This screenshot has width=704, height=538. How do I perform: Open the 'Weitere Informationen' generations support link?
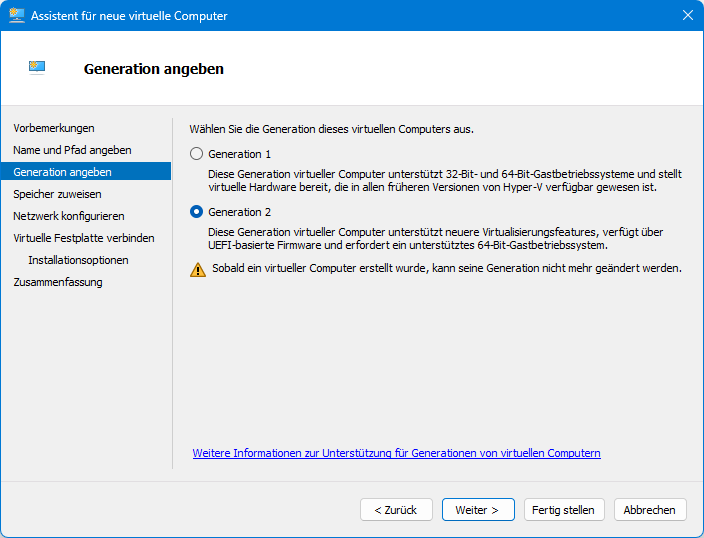(396, 453)
